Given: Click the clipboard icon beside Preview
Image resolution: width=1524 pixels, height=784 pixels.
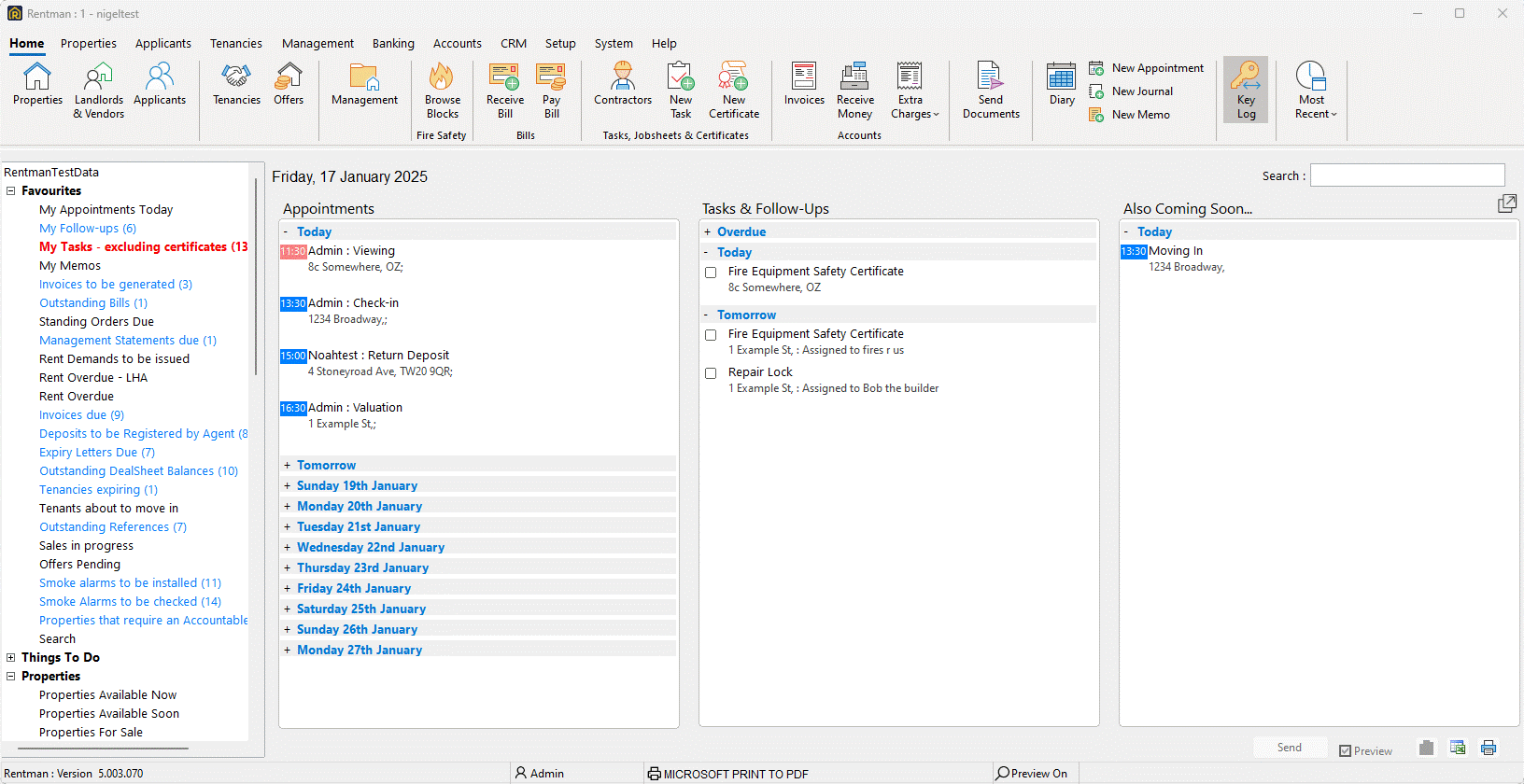Looking at the screenshot, I should (x=1426, y=748).
